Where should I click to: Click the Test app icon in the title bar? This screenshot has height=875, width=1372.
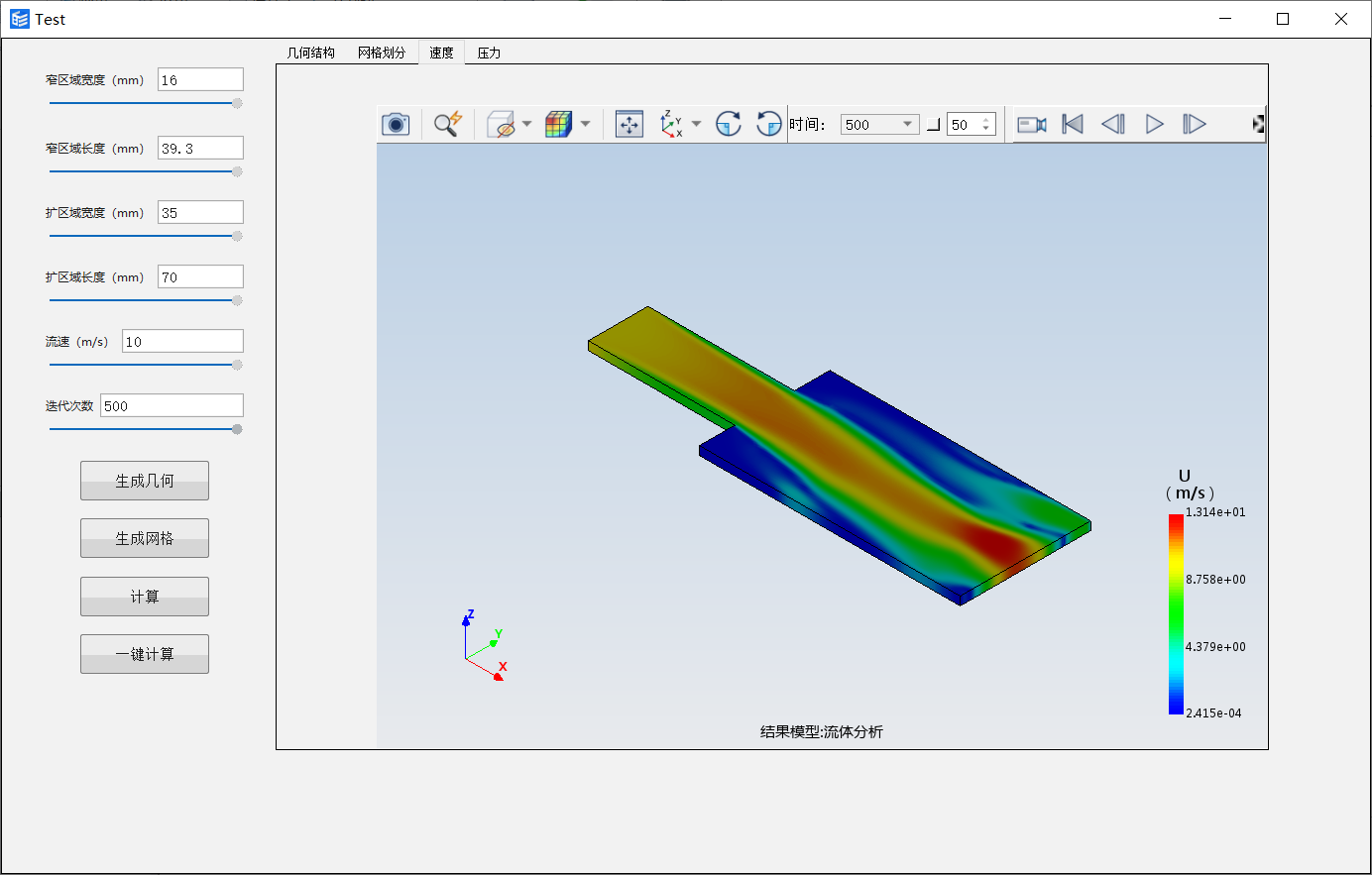click(20, 19)
